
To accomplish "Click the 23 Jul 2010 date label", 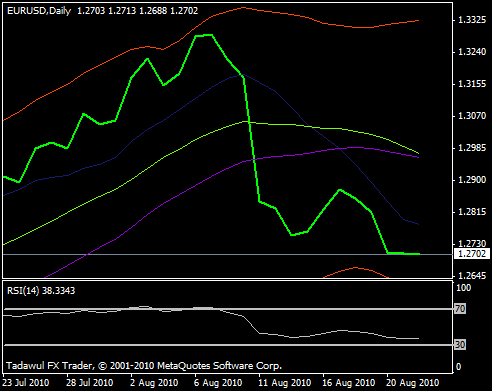I will pyautogui.click(x=26, y=382).
